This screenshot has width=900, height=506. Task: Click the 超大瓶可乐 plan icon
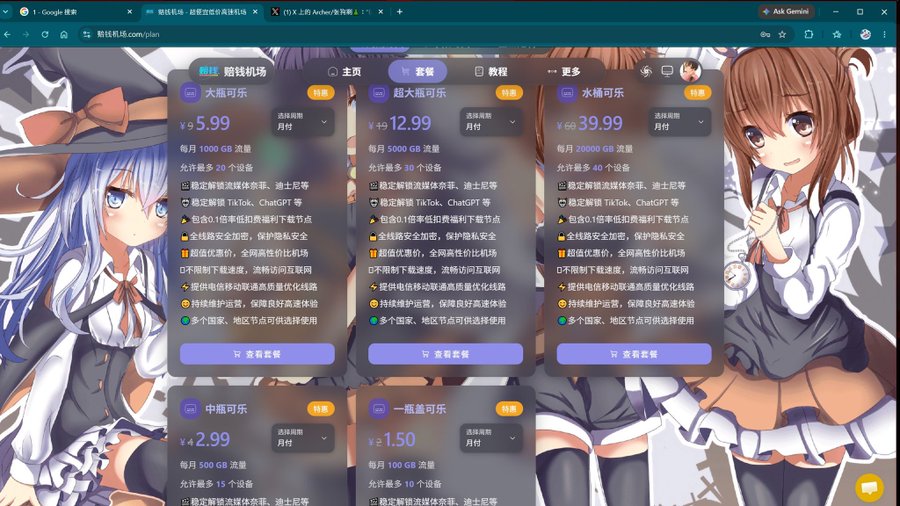tap(378, 93)
